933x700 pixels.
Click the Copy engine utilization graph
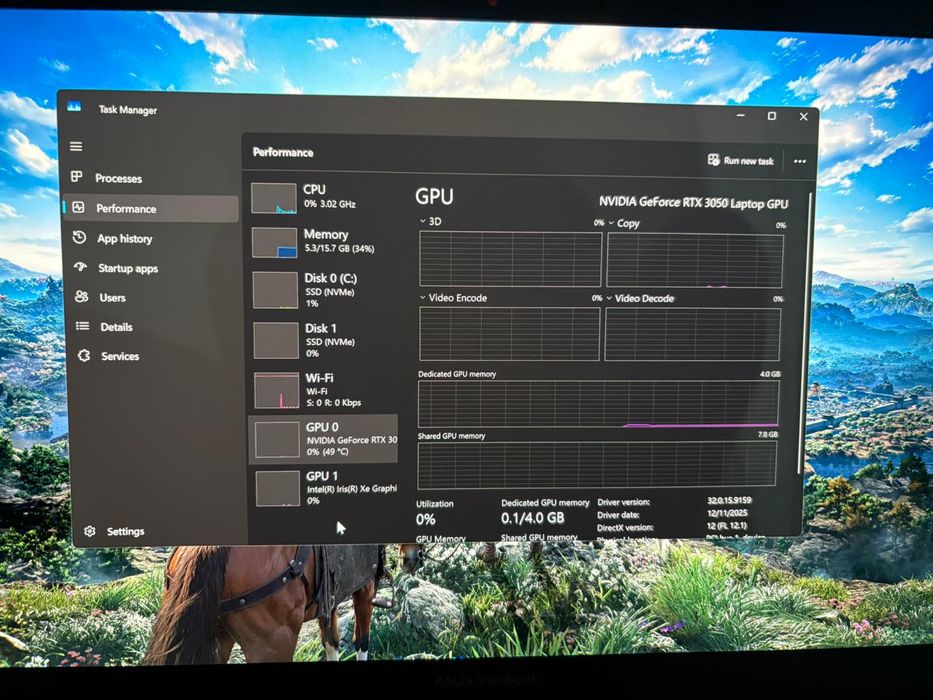coord(694,261)
